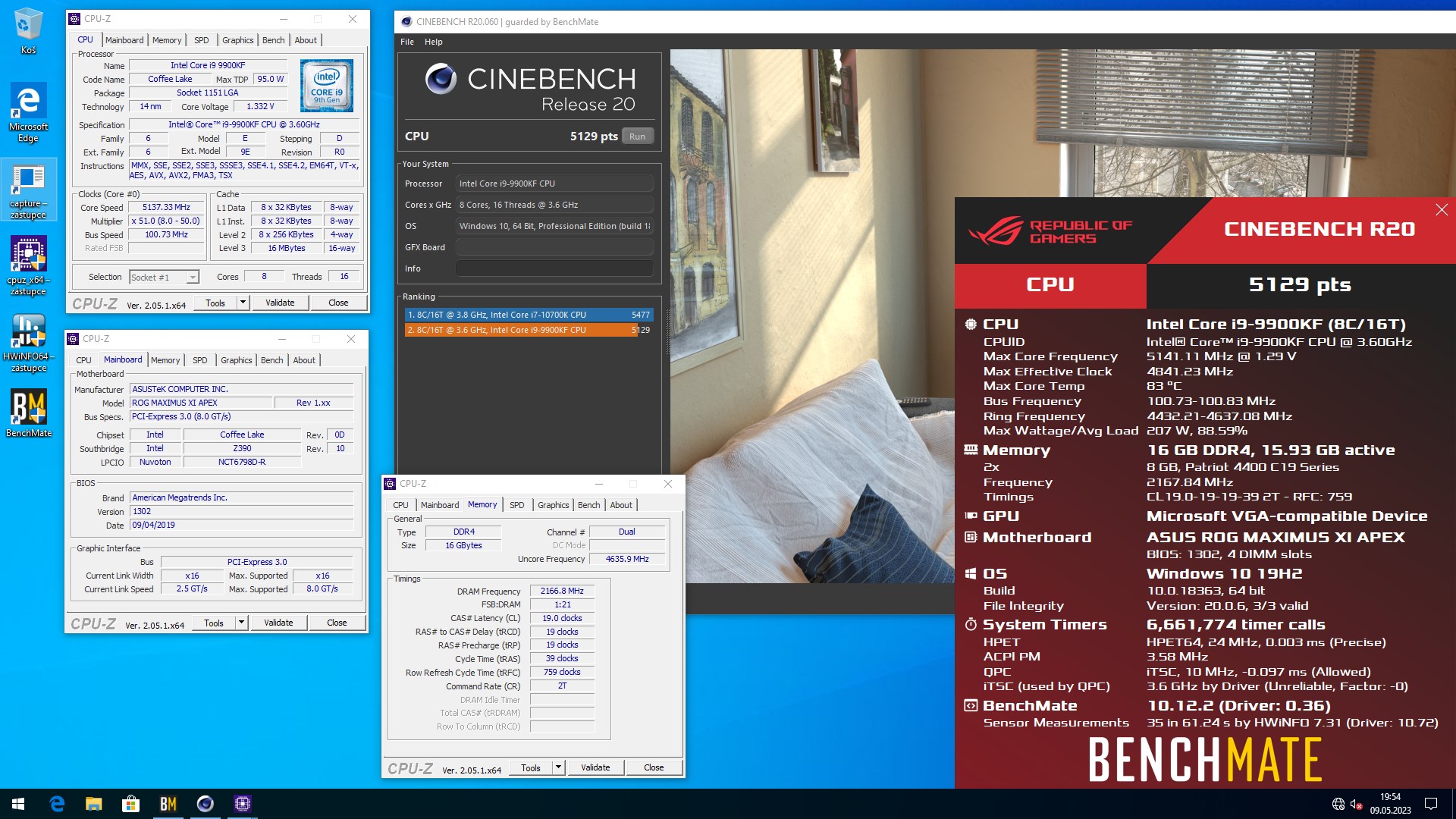Click Validate in Mainboard window
Viewport: 1456px width, 819px height.
[278, 623]
